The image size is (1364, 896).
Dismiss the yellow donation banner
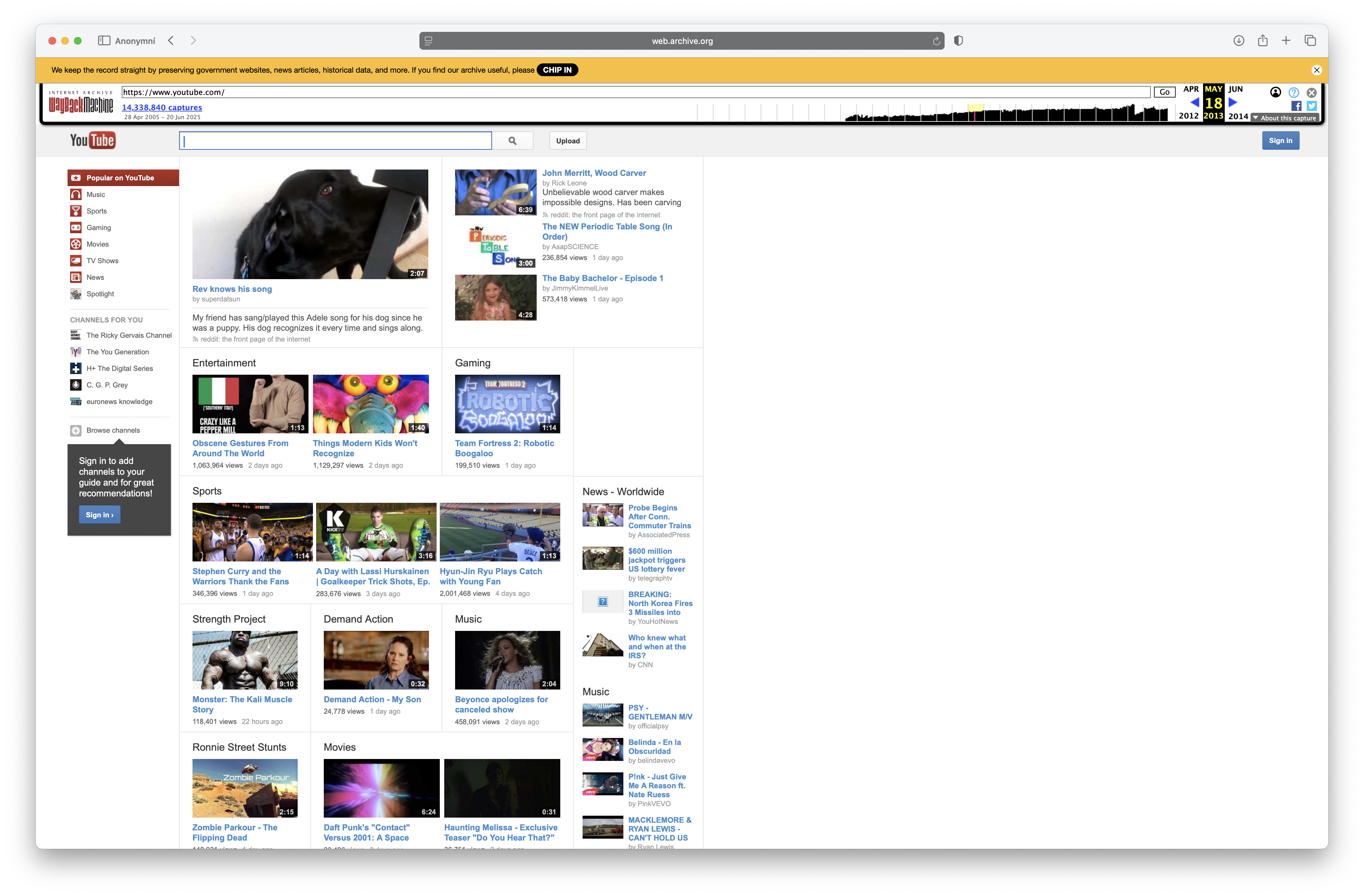1317,70
